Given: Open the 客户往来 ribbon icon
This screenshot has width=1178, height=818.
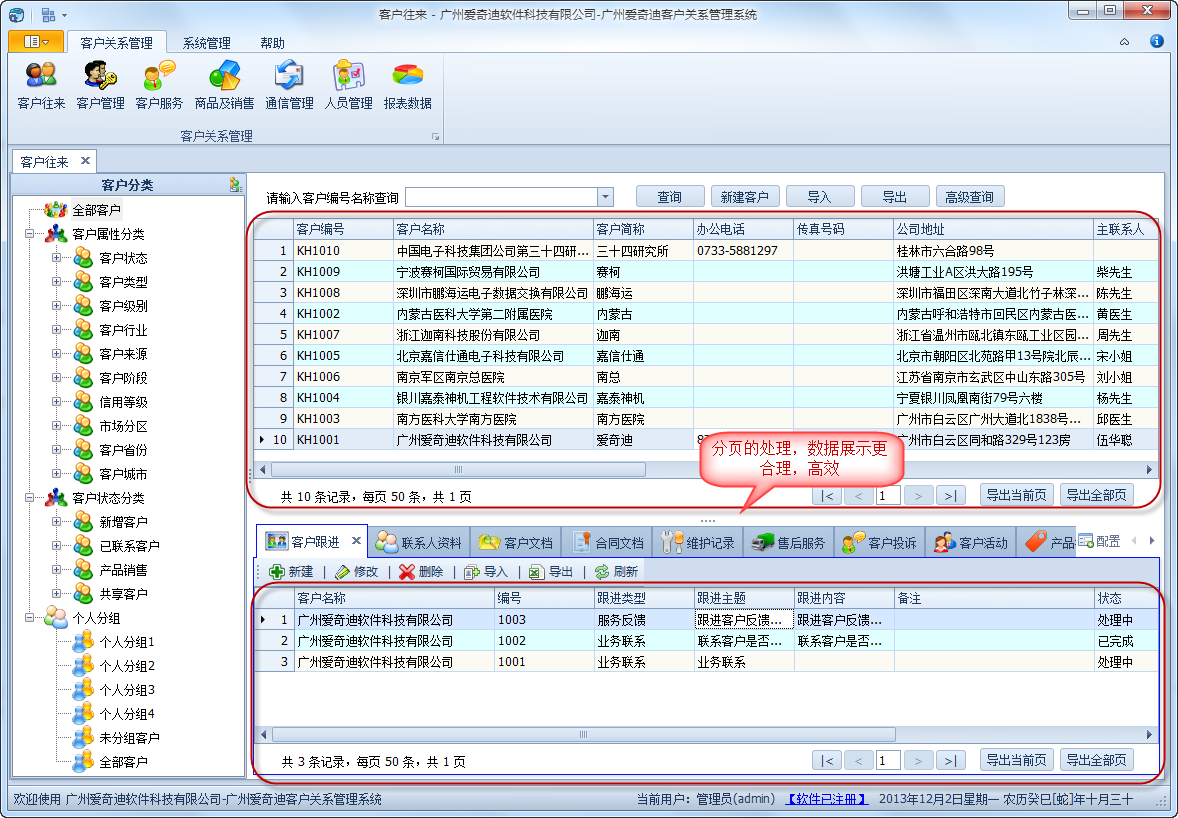Looking at the screenshot, I should pos(41,86).
